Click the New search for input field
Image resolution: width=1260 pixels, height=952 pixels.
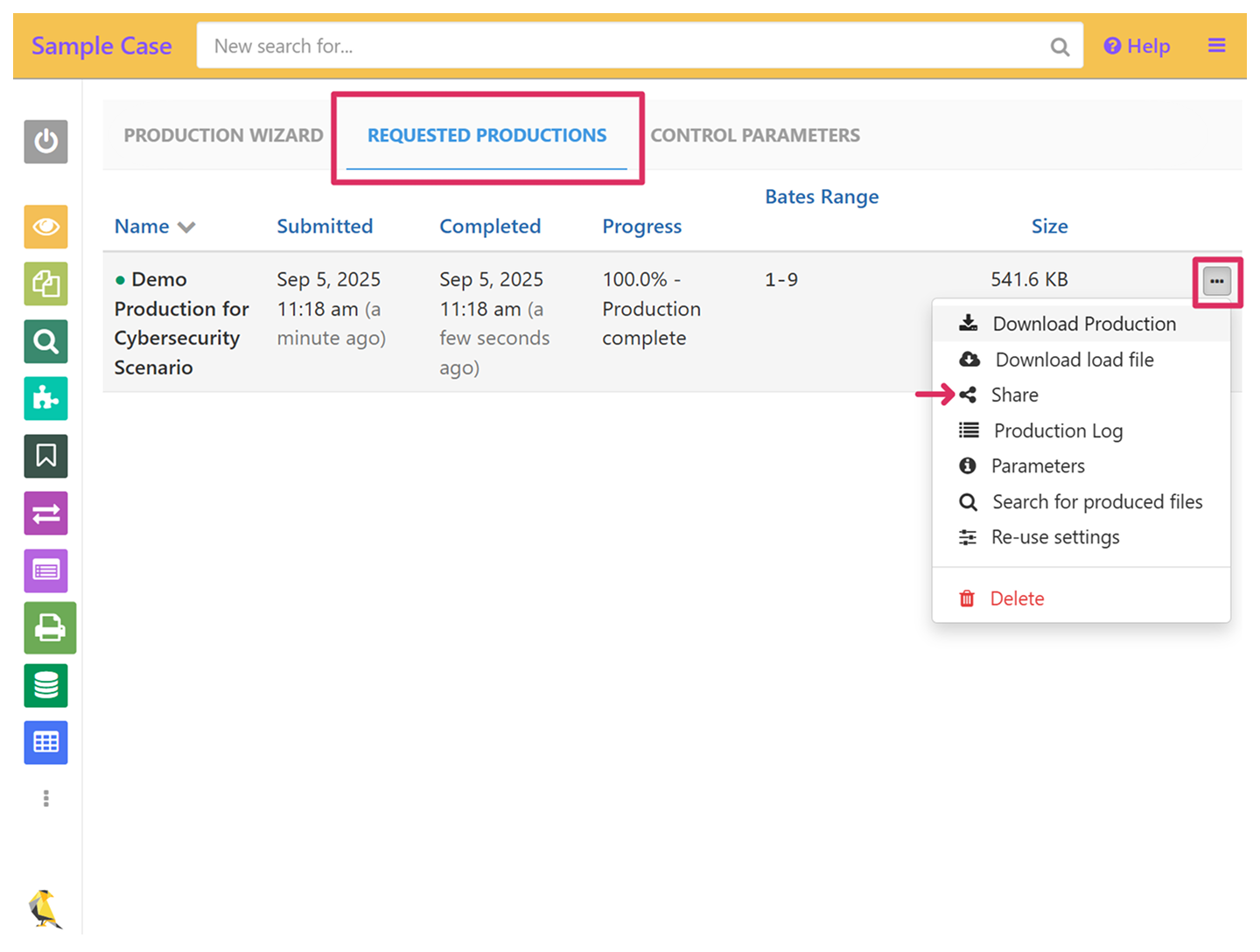626,46
